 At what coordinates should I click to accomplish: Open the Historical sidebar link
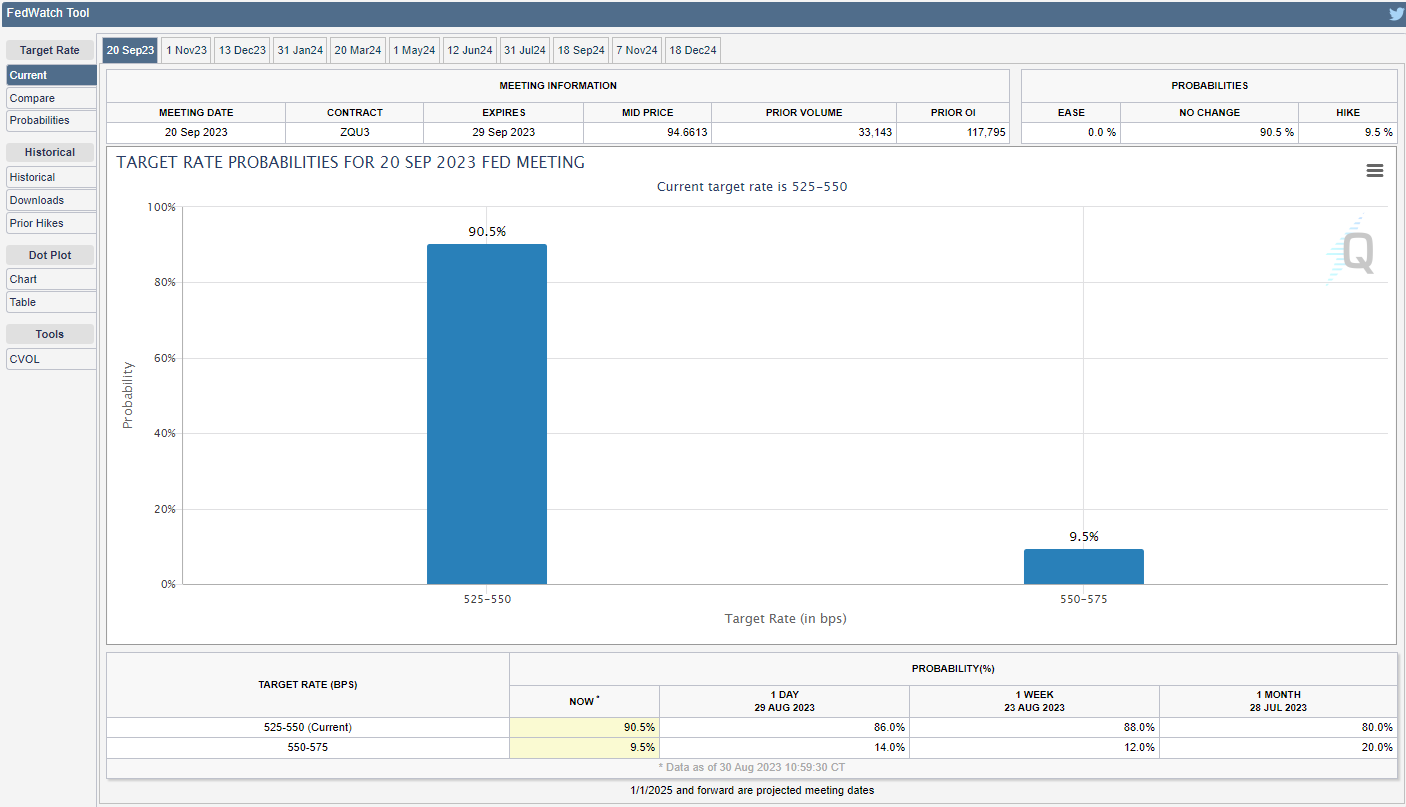point(51,177)
